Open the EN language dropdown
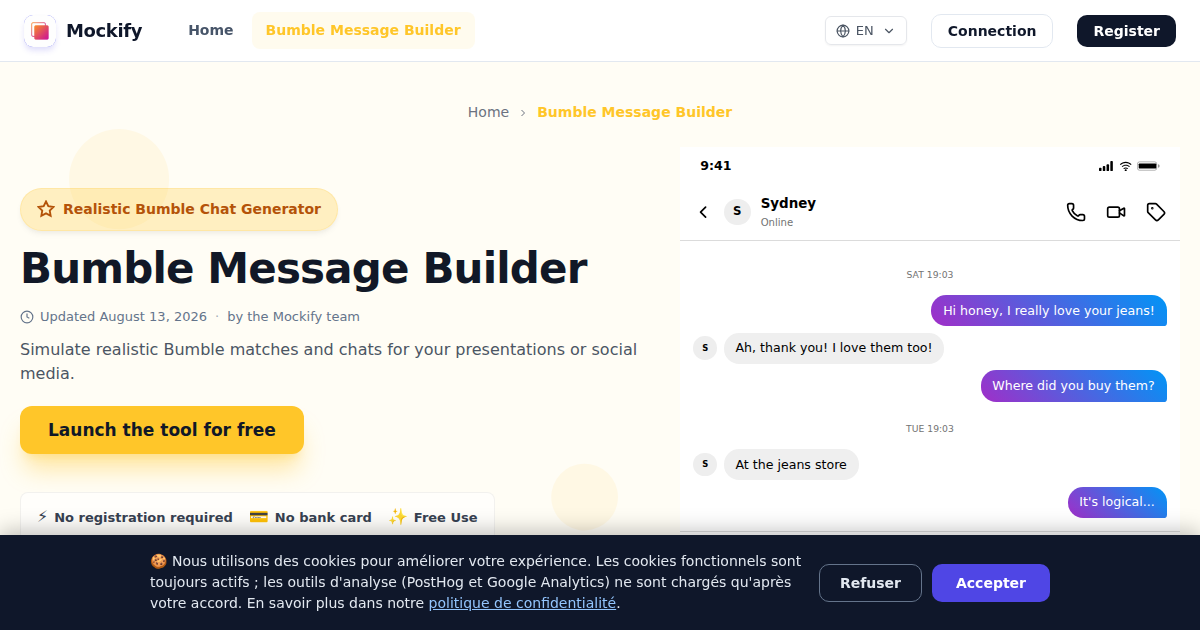The image size is (1200, 630). pyautogui.click(x=866, y=31)
